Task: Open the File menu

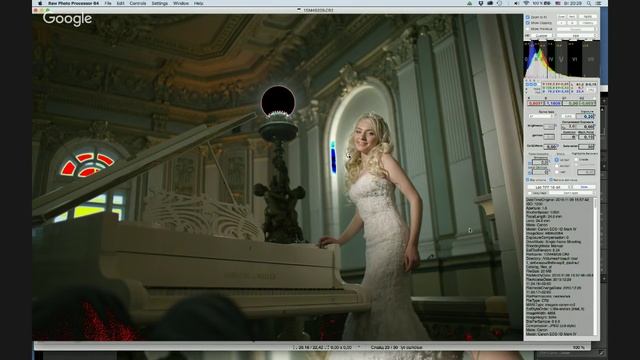Action: 108,3
